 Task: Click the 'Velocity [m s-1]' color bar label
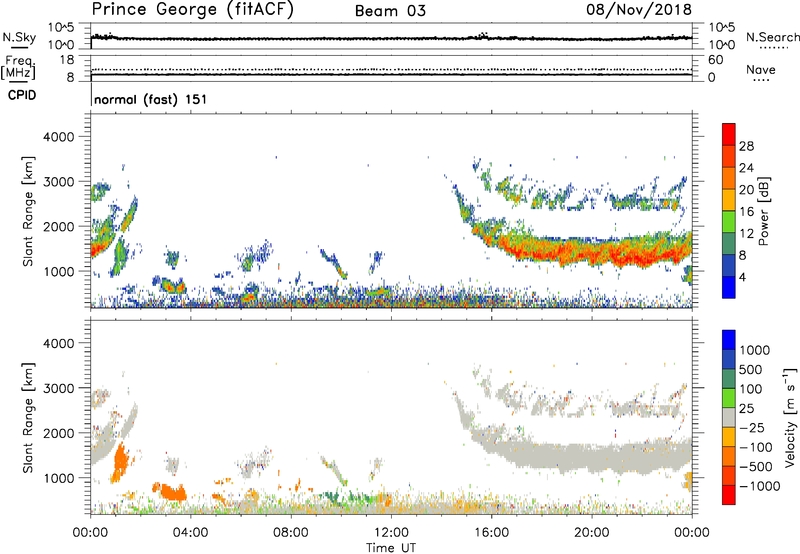pyautogui.click(x=790, y=417)
